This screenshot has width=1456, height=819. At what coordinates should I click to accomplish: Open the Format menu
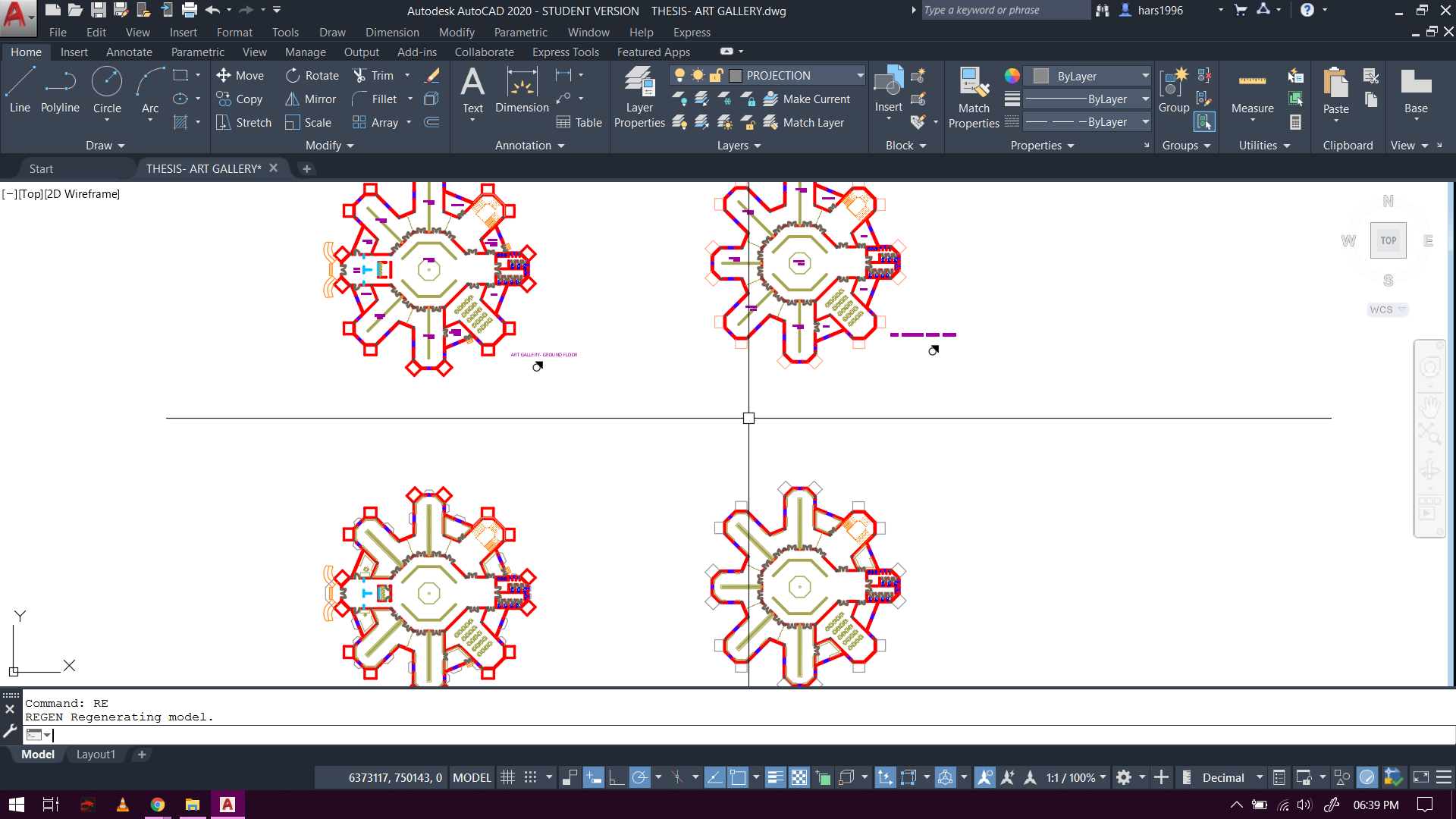234,33
